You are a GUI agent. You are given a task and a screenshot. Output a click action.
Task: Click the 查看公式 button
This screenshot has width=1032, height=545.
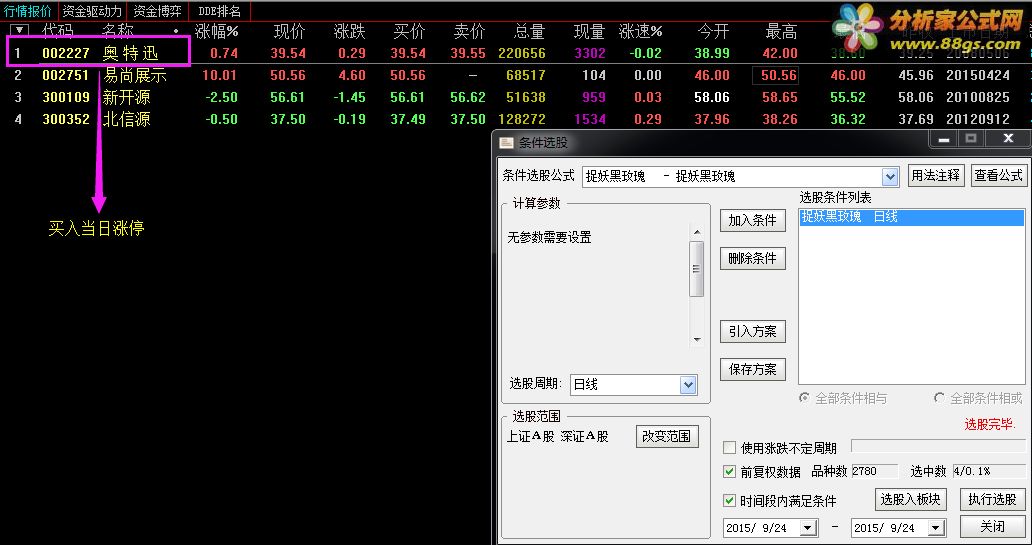click(x=998, y=176)
